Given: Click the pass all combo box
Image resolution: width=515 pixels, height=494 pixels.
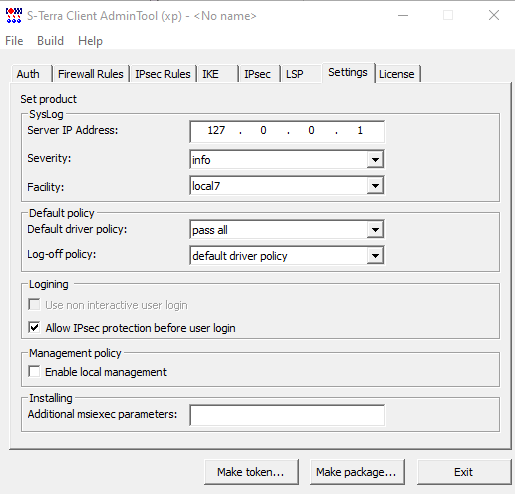Looking at the screenshot, I should click(287, 230).
